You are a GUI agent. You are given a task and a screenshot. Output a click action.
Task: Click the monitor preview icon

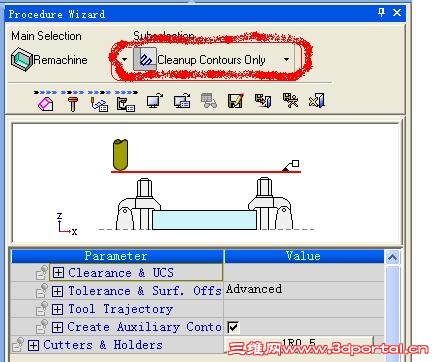point(154,101)
